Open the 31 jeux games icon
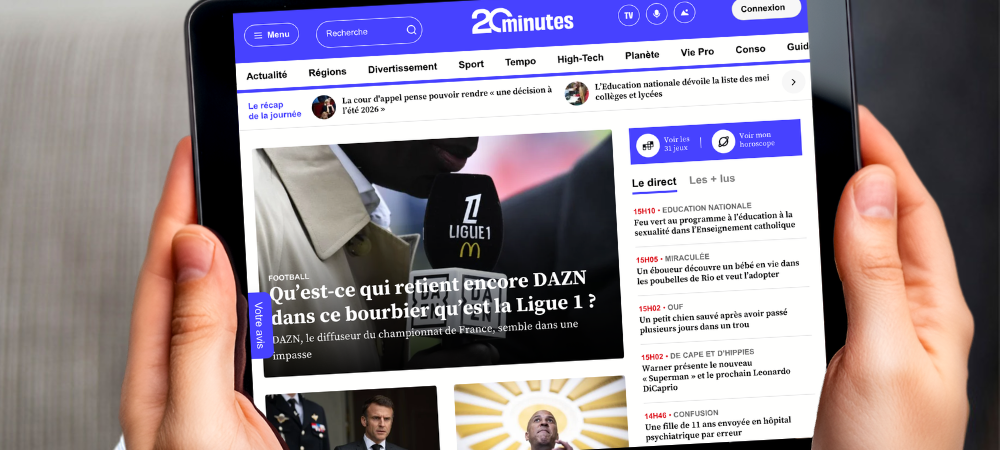Screen dimensions: 1000x450 (649, 145)
